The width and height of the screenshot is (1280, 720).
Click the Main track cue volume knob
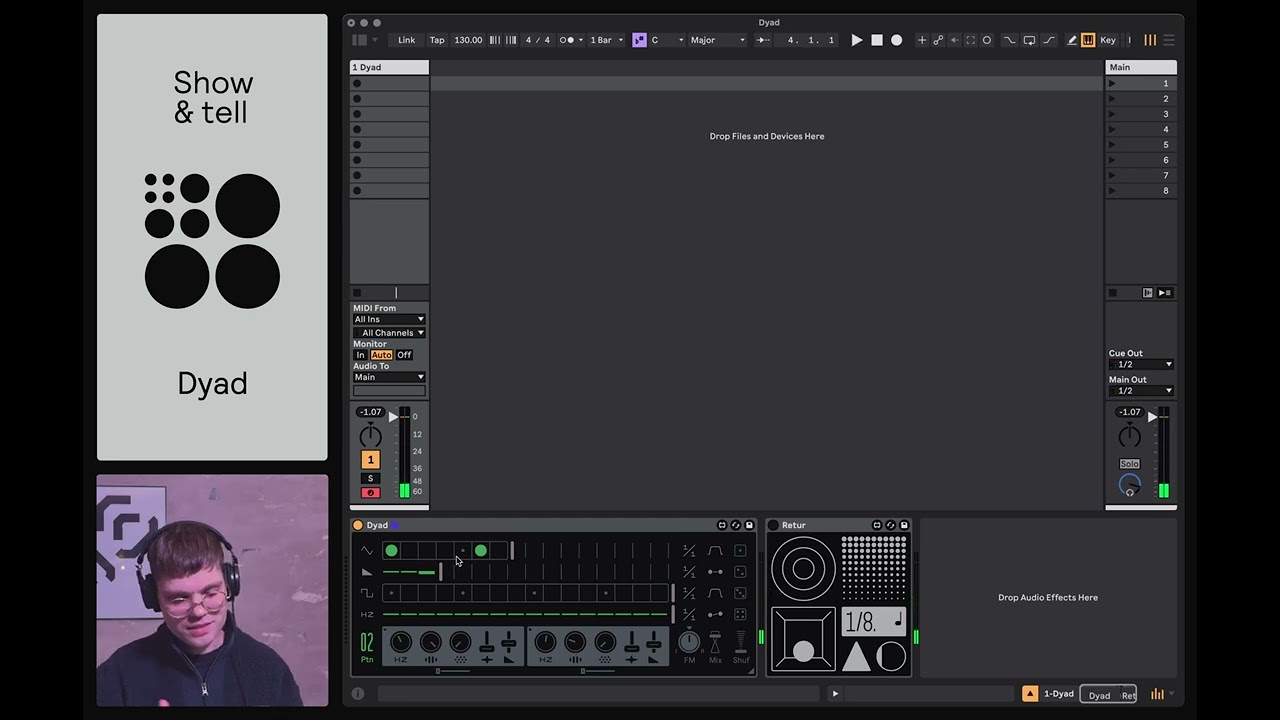(x=1129, y=485)
